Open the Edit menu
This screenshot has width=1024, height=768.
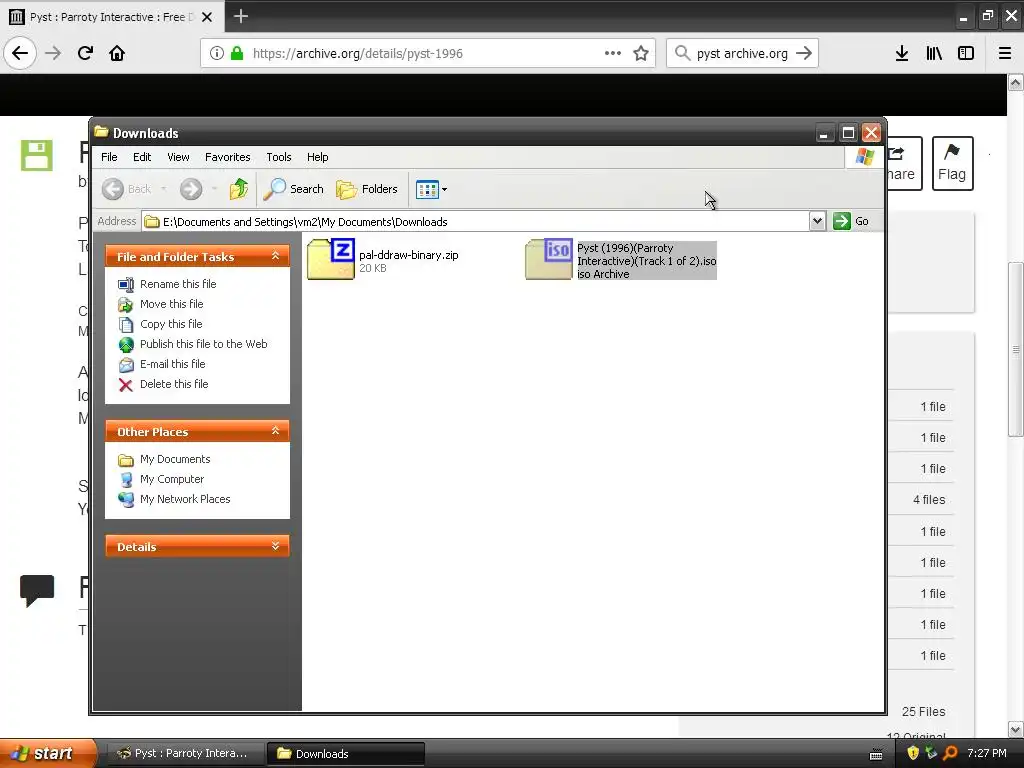(x=142, y=157)
